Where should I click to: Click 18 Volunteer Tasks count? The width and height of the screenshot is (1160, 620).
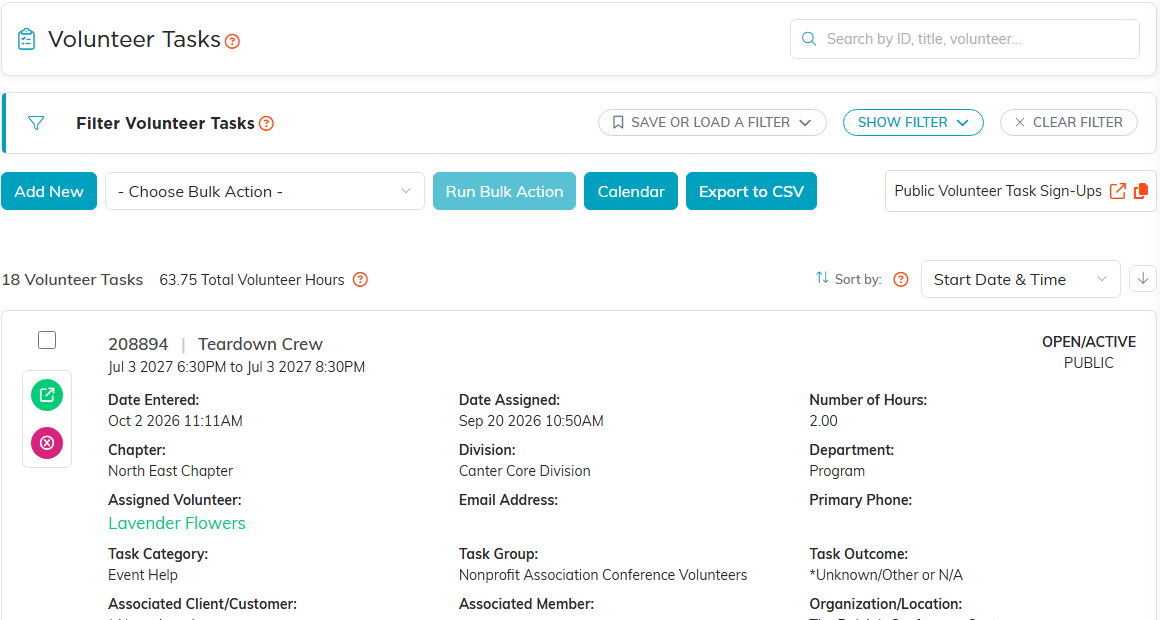[72, 280]
